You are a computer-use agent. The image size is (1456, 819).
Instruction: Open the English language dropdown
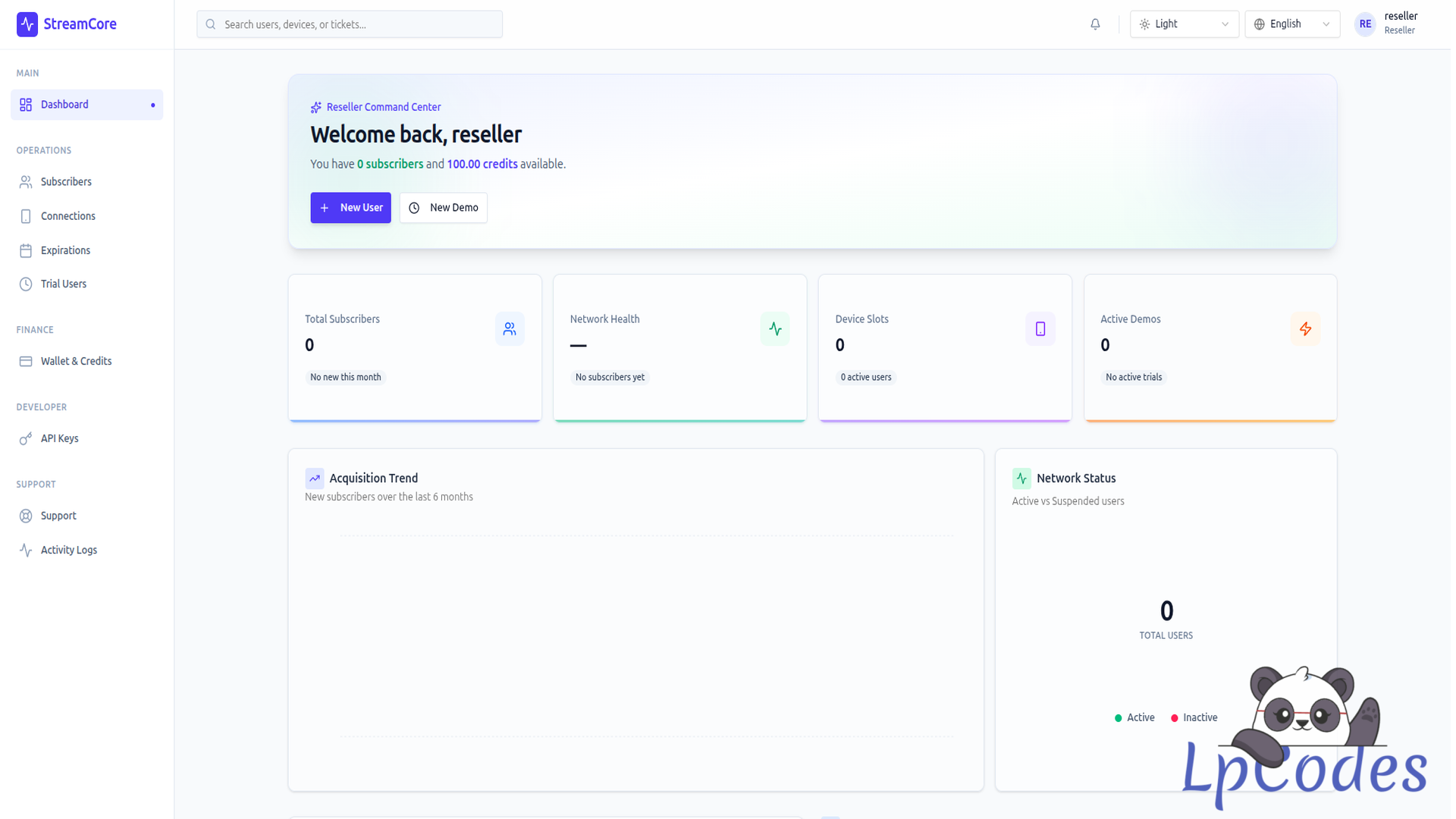click(1291, 24)
